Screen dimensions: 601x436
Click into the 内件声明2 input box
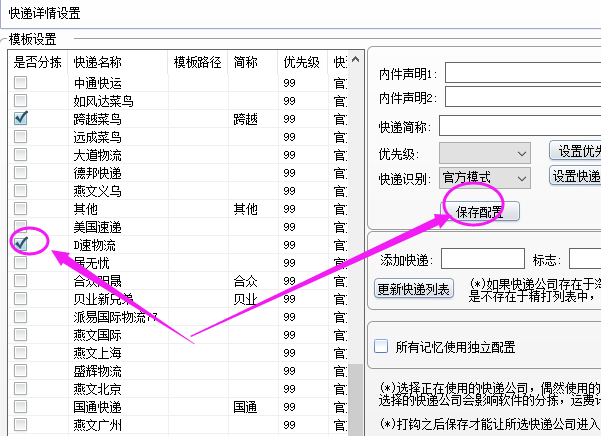[522, 98]
